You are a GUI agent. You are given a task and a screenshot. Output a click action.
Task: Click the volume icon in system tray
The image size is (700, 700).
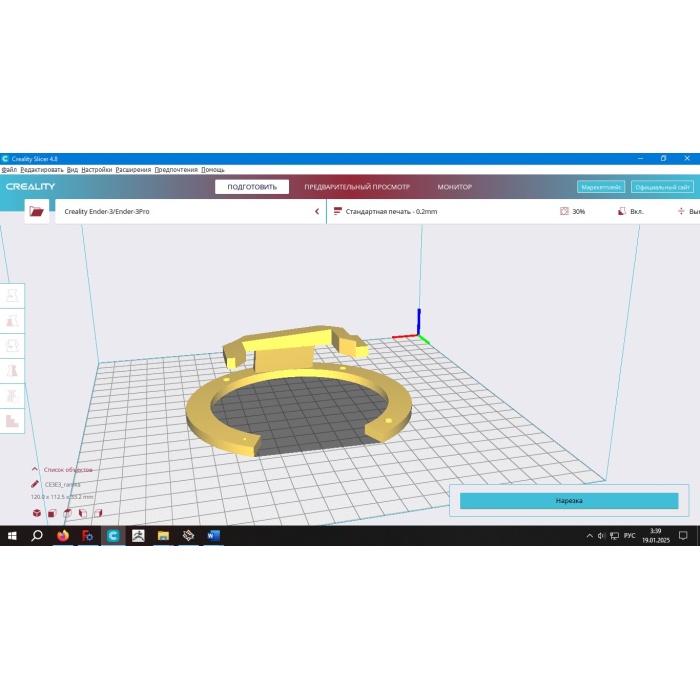point(601,535)
